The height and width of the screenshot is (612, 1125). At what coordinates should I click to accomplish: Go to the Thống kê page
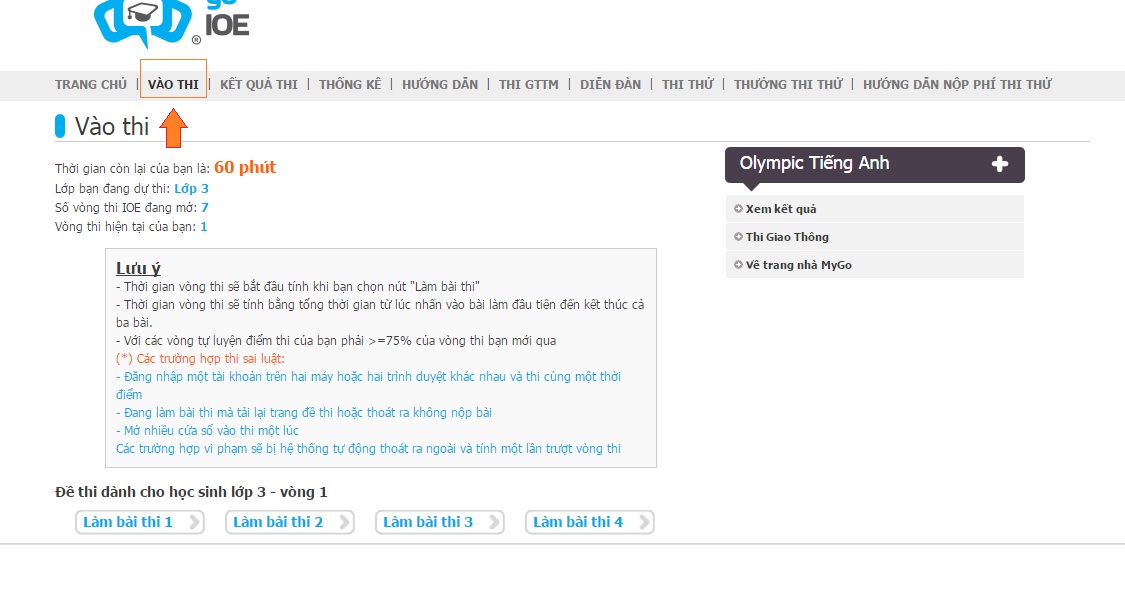point(350,85)
